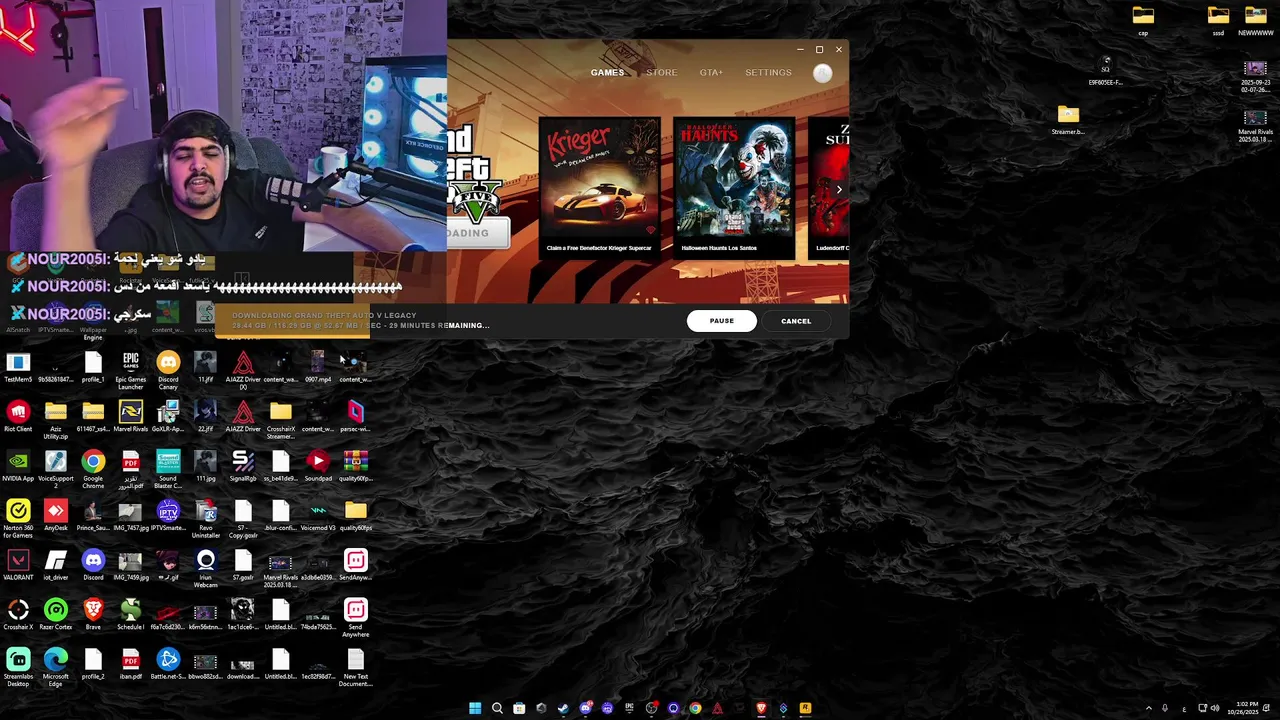Expand hidden system tray icons

(1147, 708)
